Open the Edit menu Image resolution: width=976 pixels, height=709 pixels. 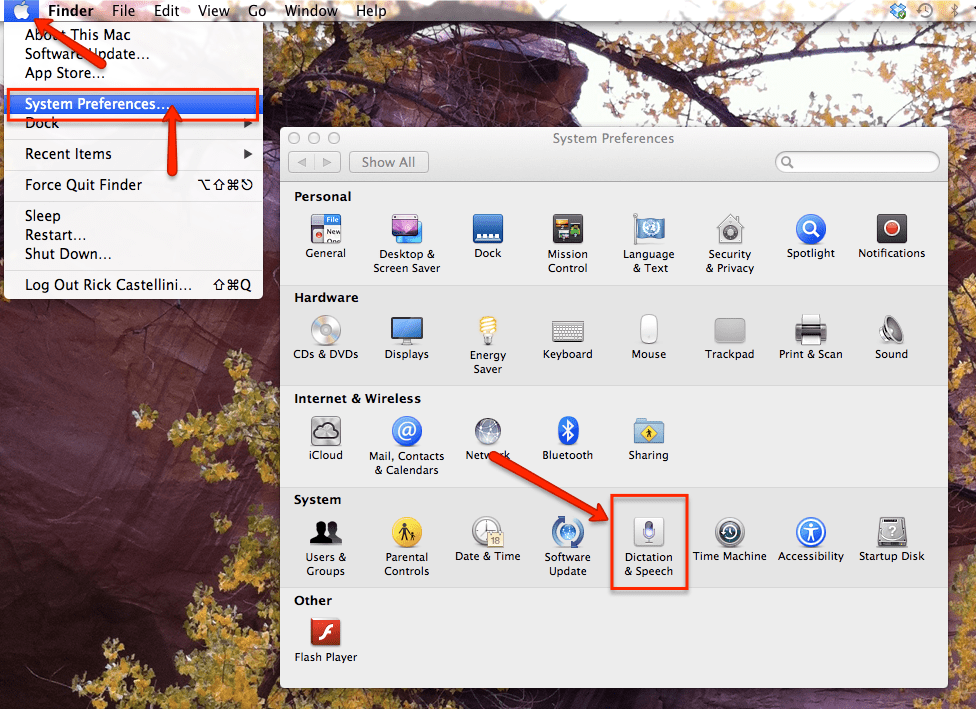tap(166, 11)
